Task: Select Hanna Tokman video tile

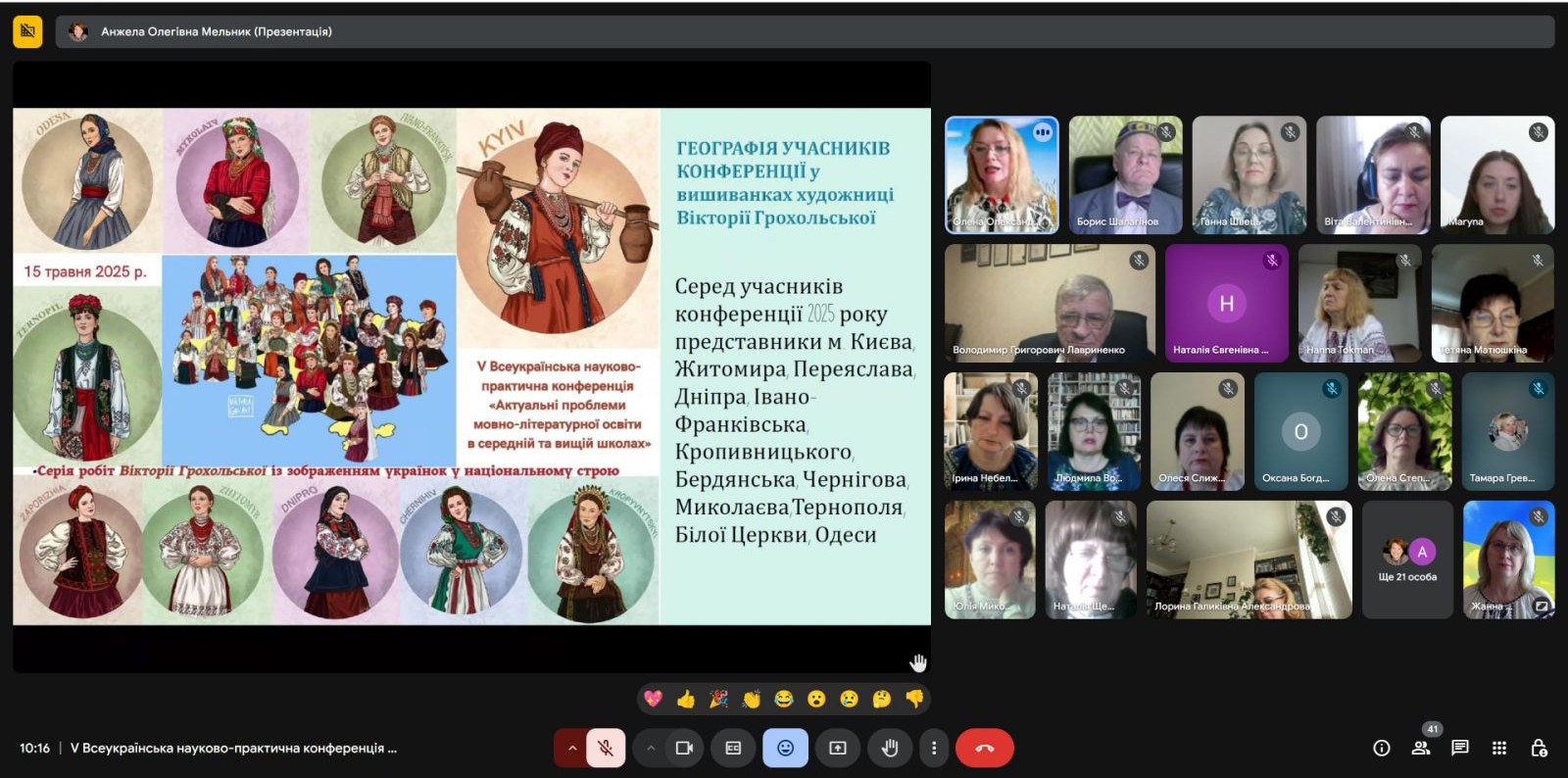Action: [1359, 304]
